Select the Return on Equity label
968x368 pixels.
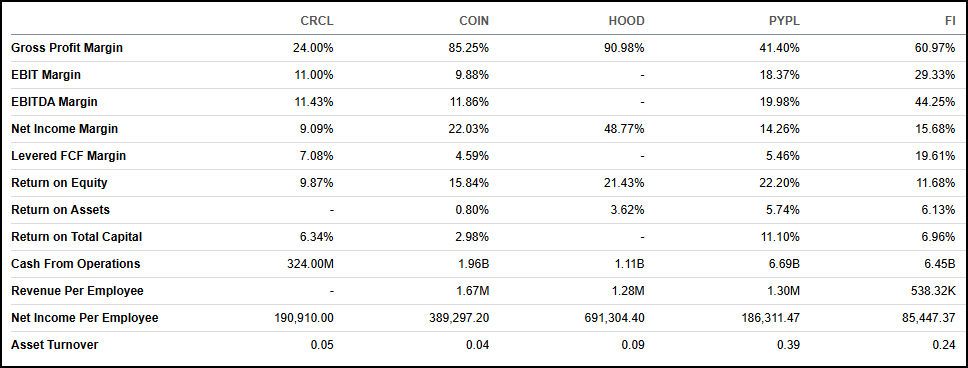click(59, 183)
